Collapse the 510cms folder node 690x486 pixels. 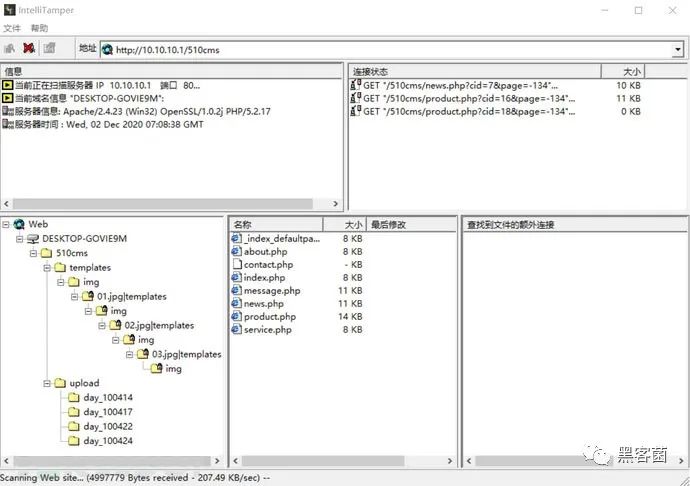[x=33, y=254]
